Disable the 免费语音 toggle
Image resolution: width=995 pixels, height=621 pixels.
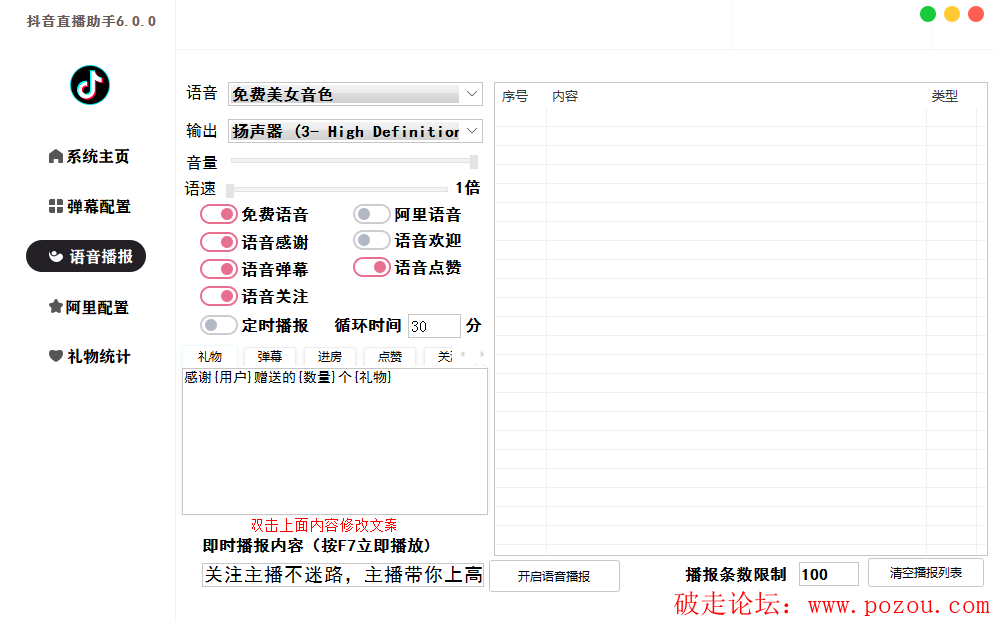coord(219,214)
